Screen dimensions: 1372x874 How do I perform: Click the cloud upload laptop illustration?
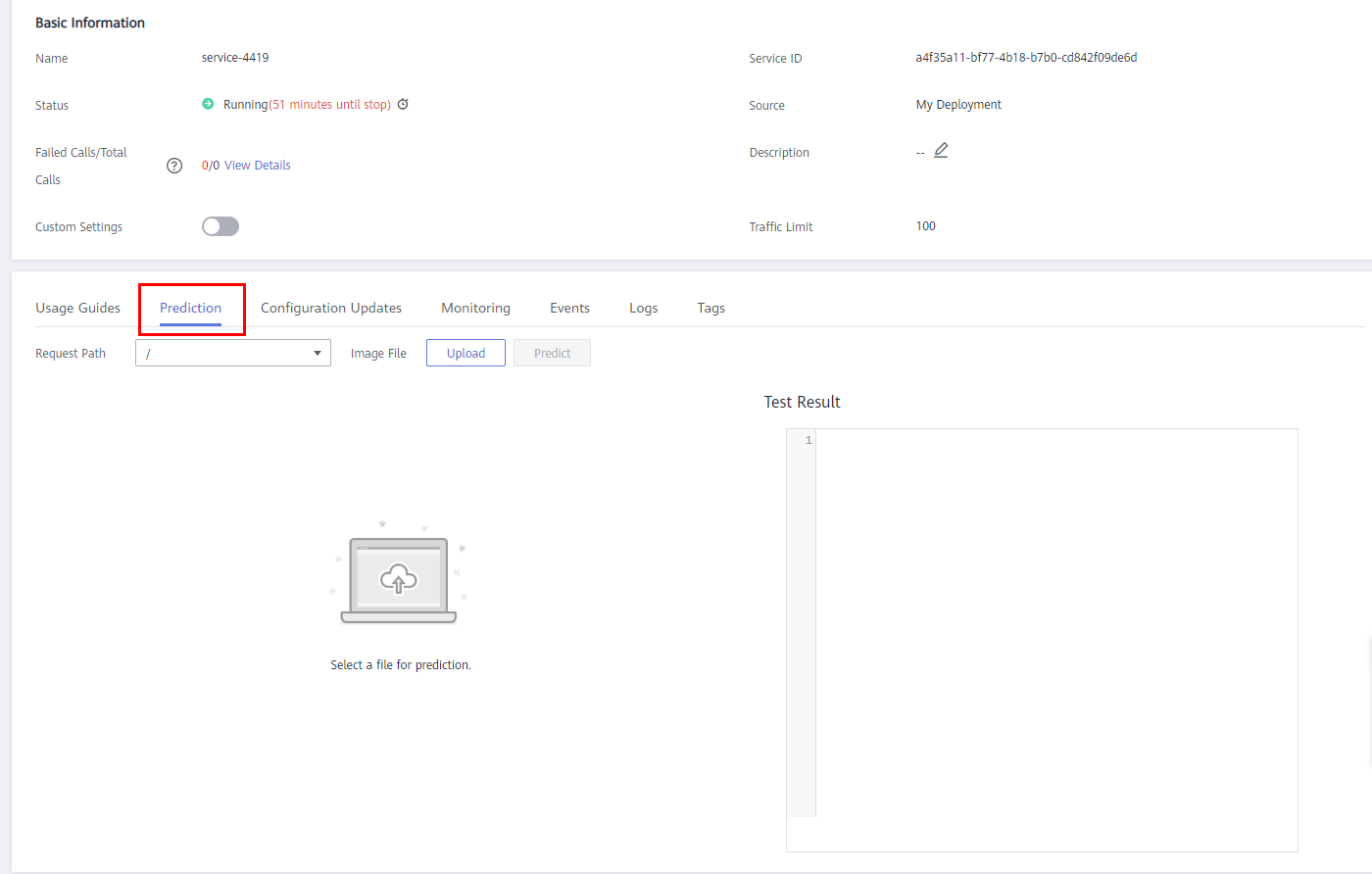point(399,579)
